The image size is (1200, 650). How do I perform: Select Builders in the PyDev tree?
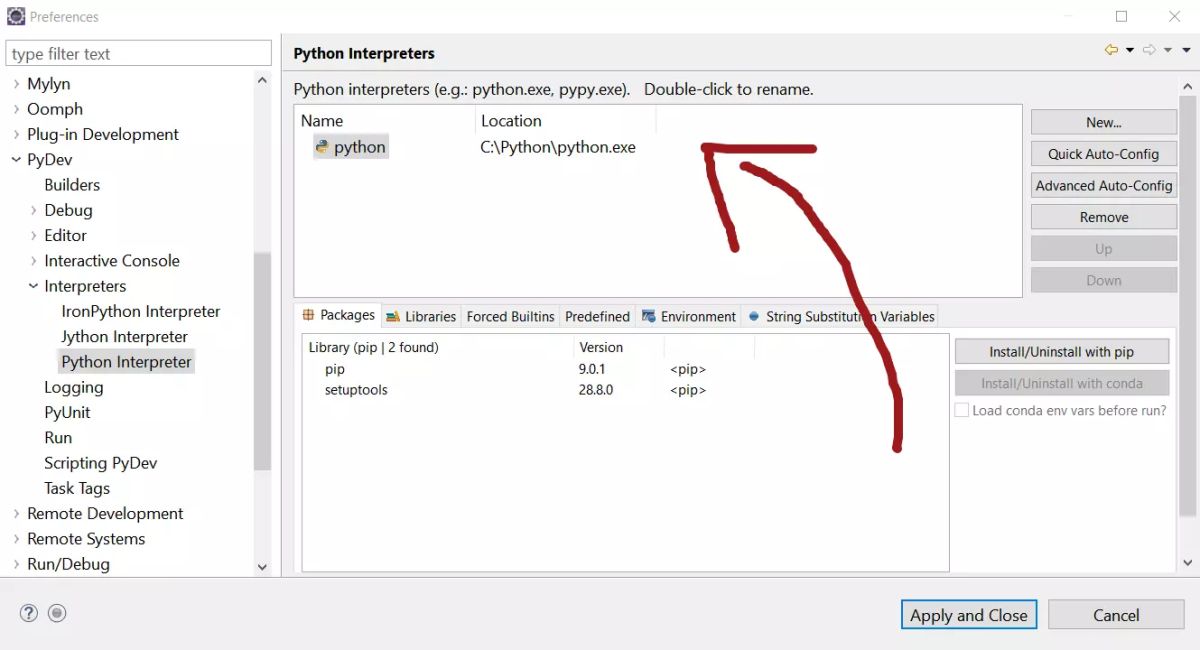72,185
